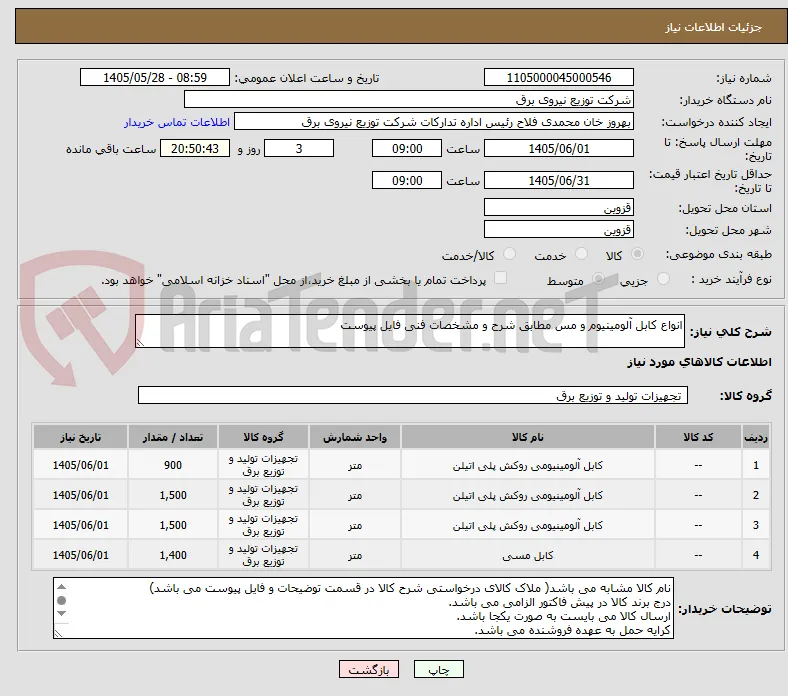The image size is (788, 696).
Task: Click the تاریخ نیاز column header
Action: tap(80, 437)
